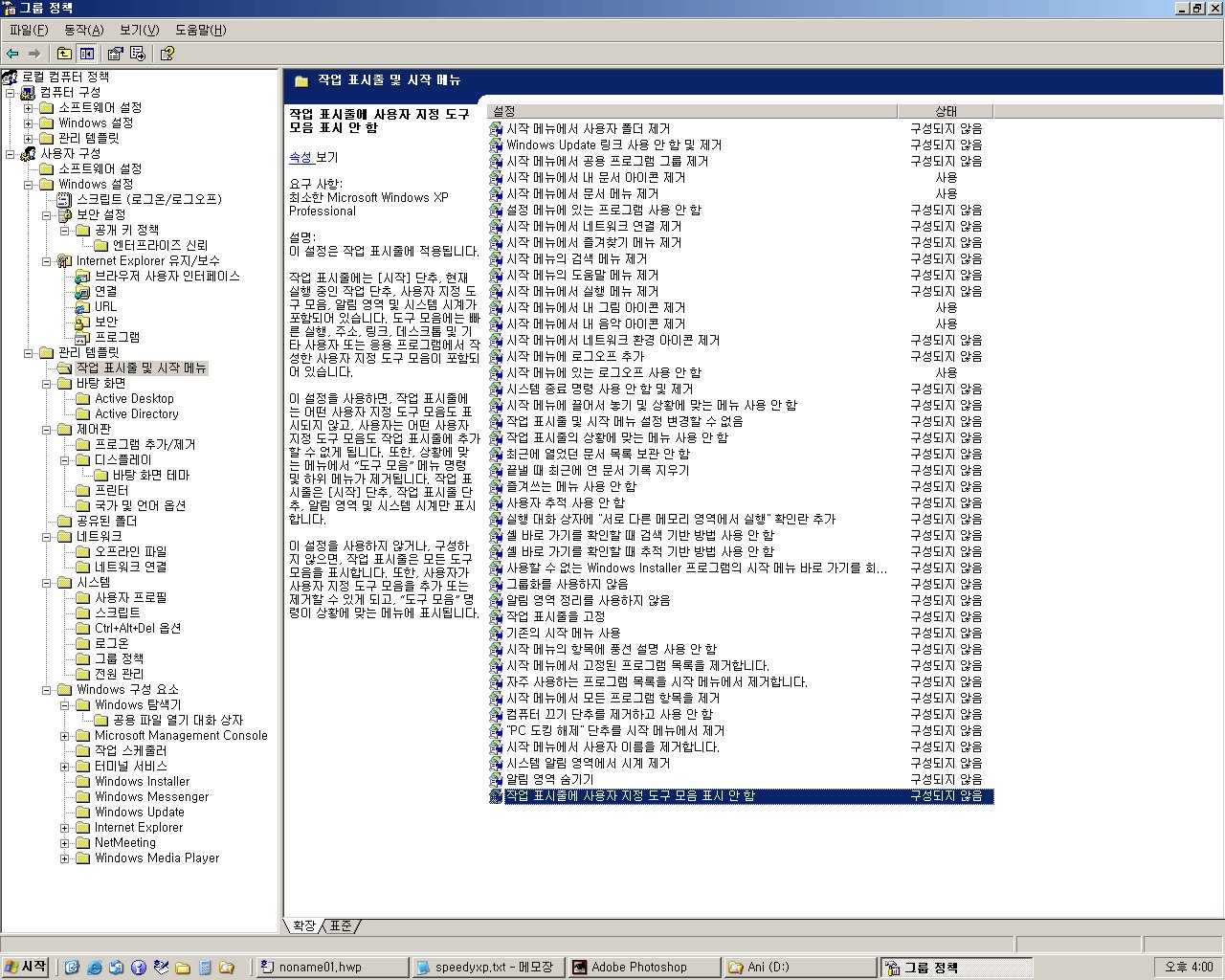
Task: Click the 스크립트 (로그온/로그오프) script icon
Action: pos(64,199)
